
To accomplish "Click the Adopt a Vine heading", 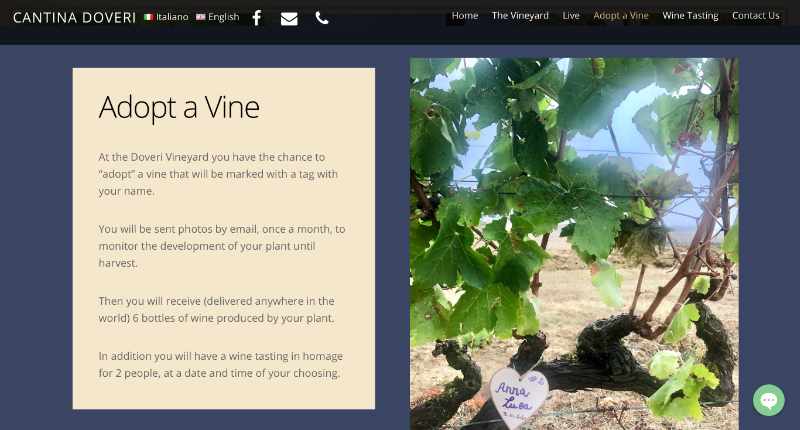I will (179, 107).
